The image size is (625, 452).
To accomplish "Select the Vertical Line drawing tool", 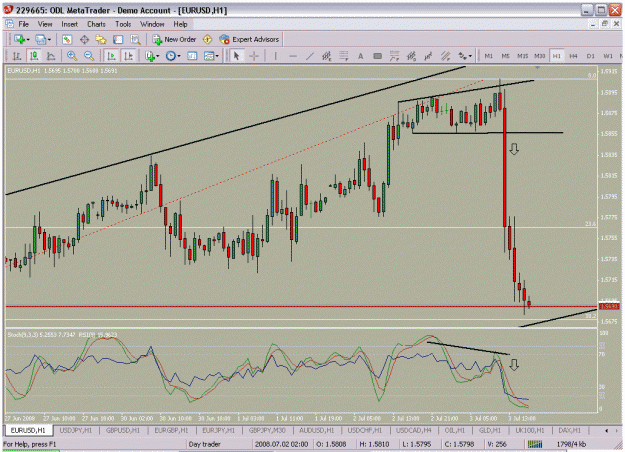I will click(x=275, y=56).
